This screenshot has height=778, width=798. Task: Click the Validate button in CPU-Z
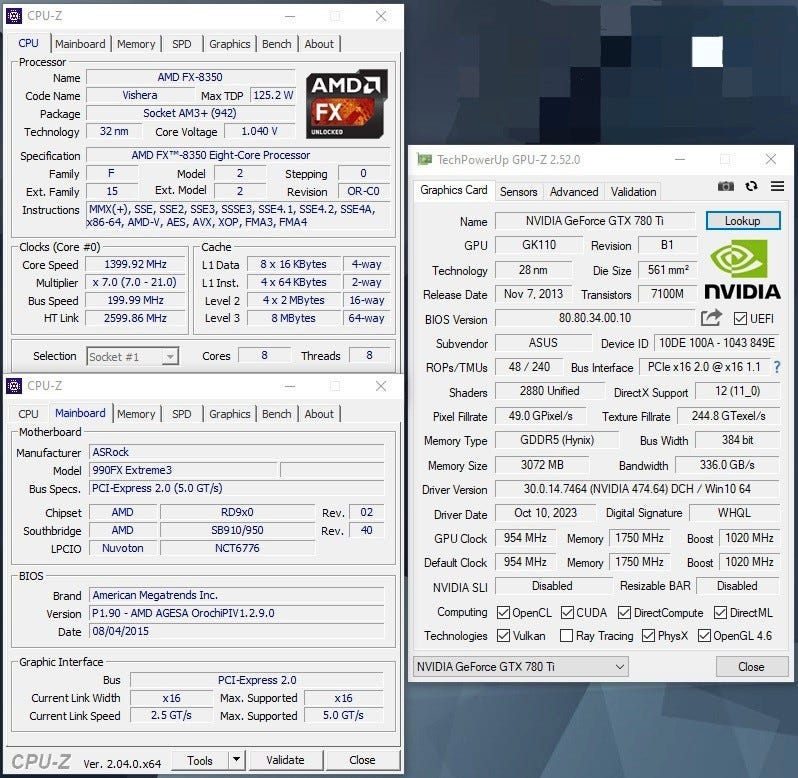tap(286, 760)
